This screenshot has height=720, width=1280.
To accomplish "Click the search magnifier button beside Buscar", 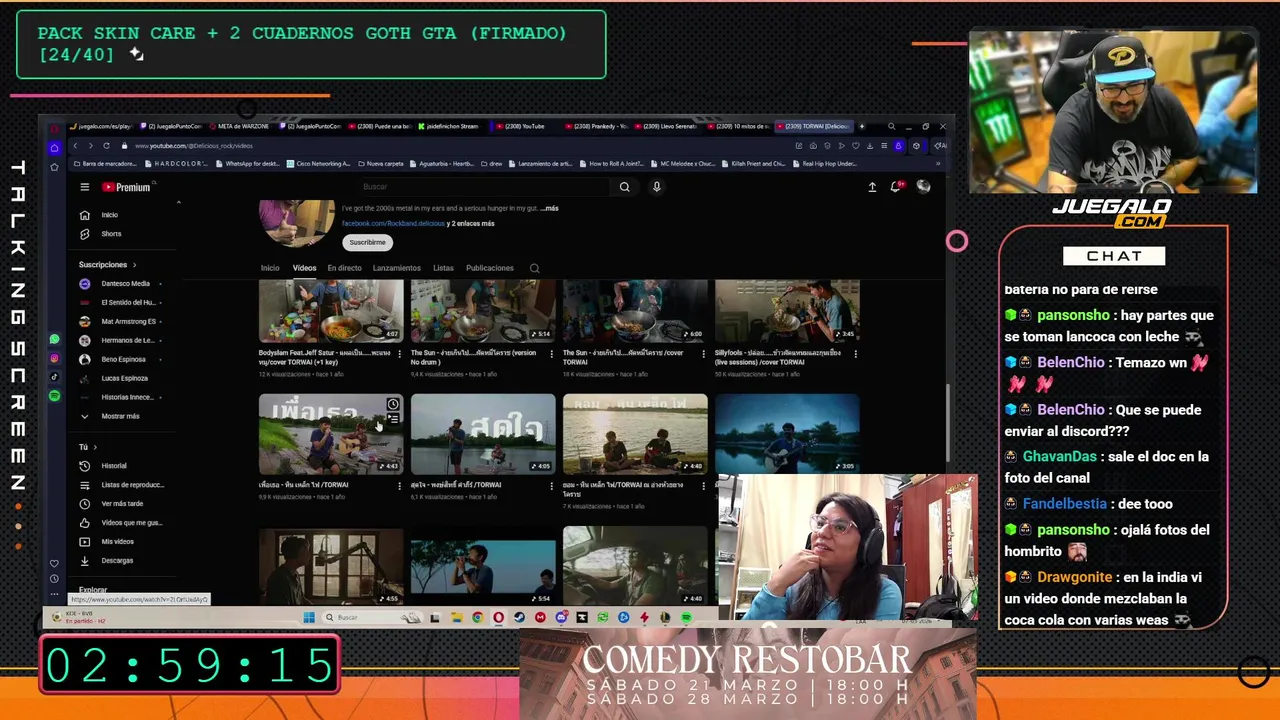I will (x=624, y=187).
